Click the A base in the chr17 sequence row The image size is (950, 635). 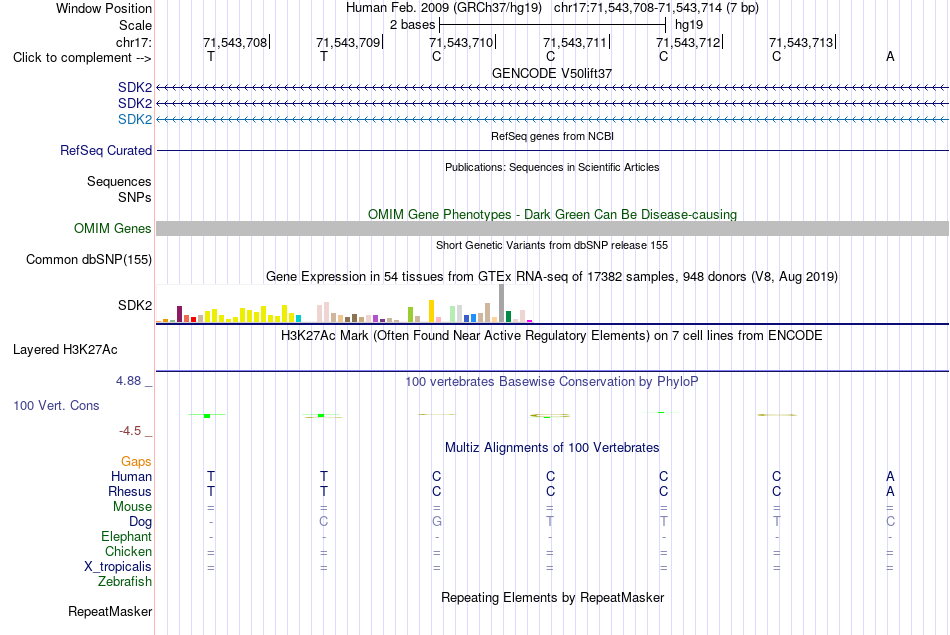[x=890, y=56]
